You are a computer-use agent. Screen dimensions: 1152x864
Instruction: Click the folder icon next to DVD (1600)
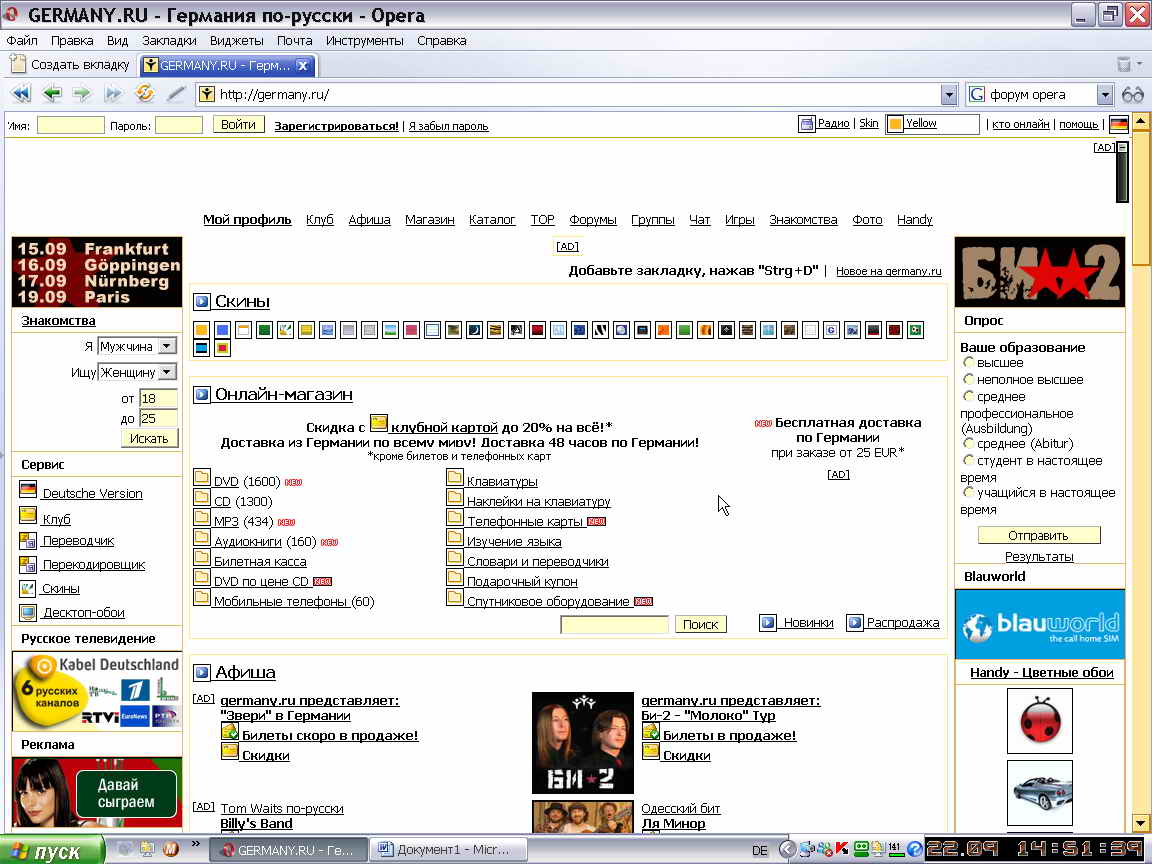(202, 478)
